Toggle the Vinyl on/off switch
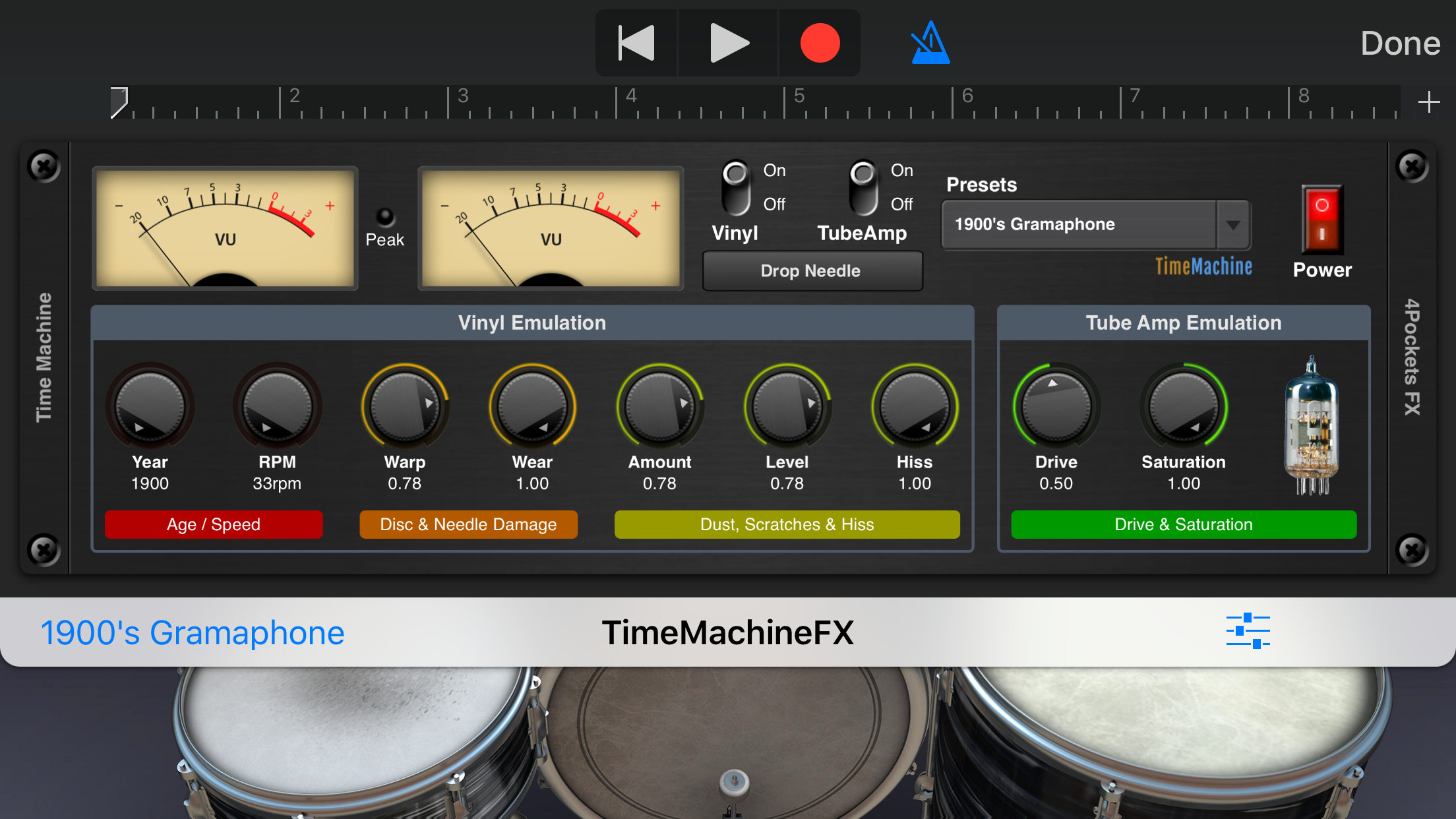This screenshot has height=819, width=1456. pyautogui.click(x=736, y=187)
